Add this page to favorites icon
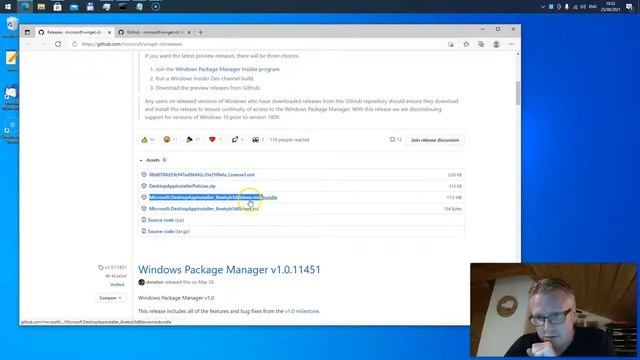The image size is (640, 360). (x=451, y=44)
